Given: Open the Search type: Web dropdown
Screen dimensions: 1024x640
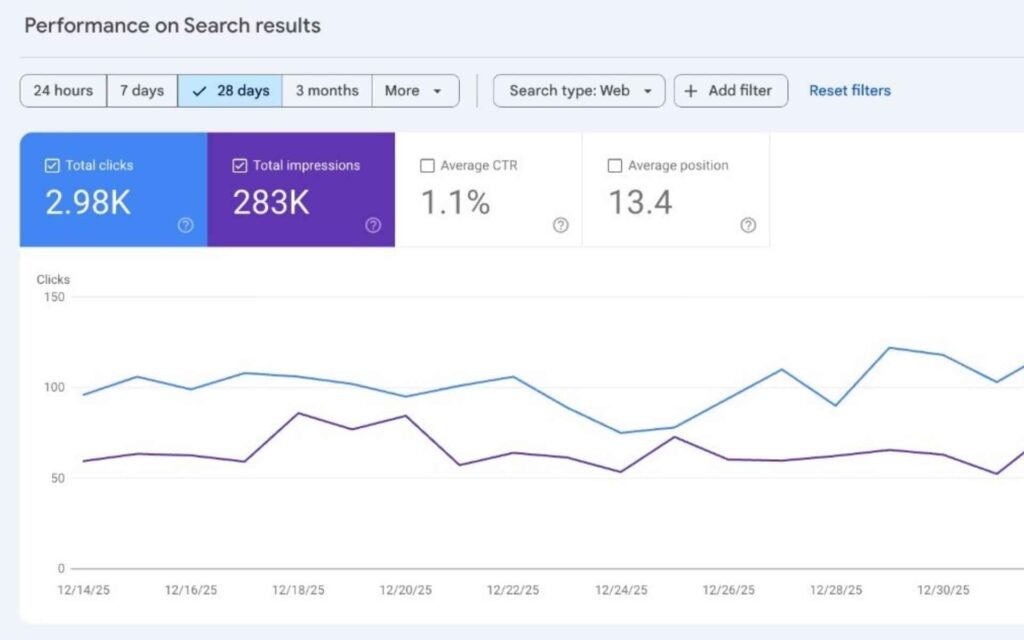Looking at the screenshot, I should (578, 90).
